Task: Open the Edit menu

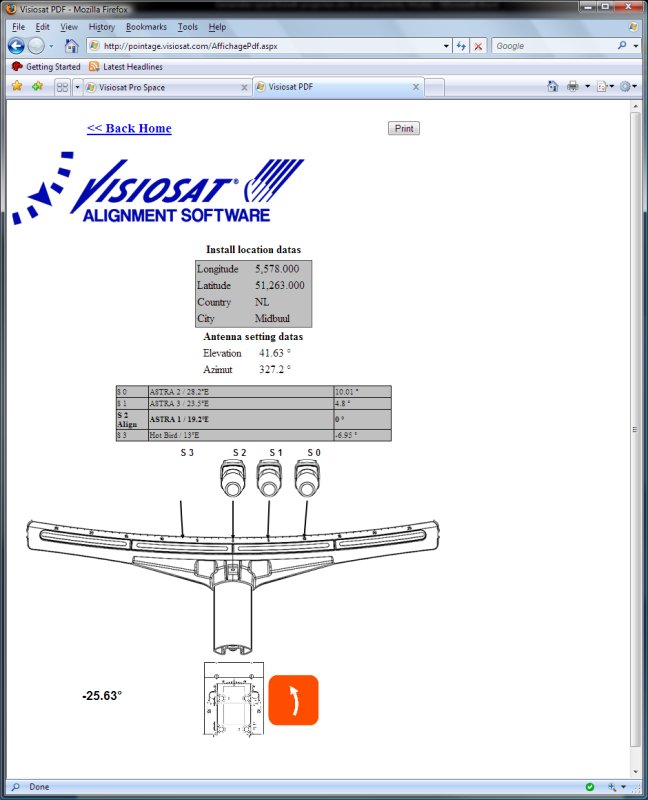Action: coord(42,27)
